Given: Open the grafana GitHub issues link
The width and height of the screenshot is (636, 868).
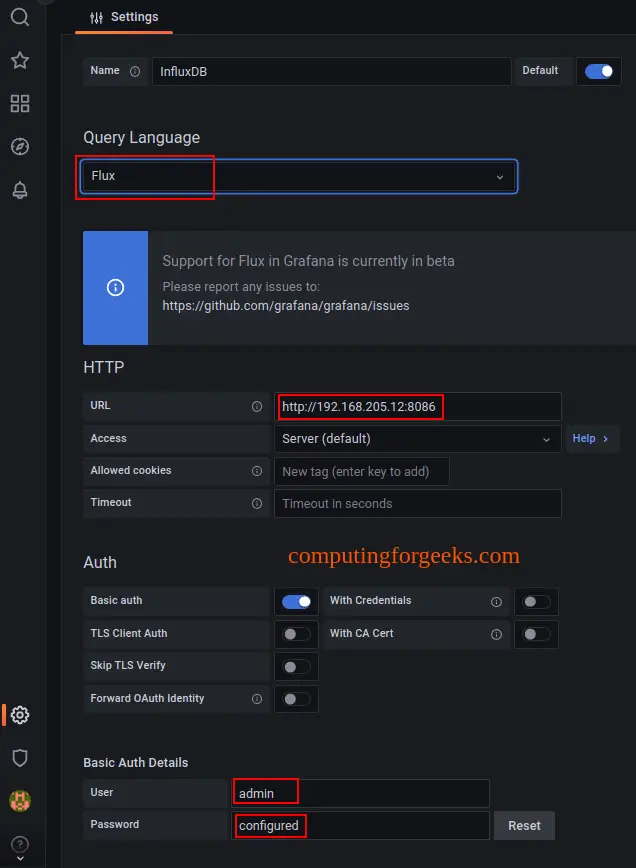Looking at the screenshot, I should point(286,306).
